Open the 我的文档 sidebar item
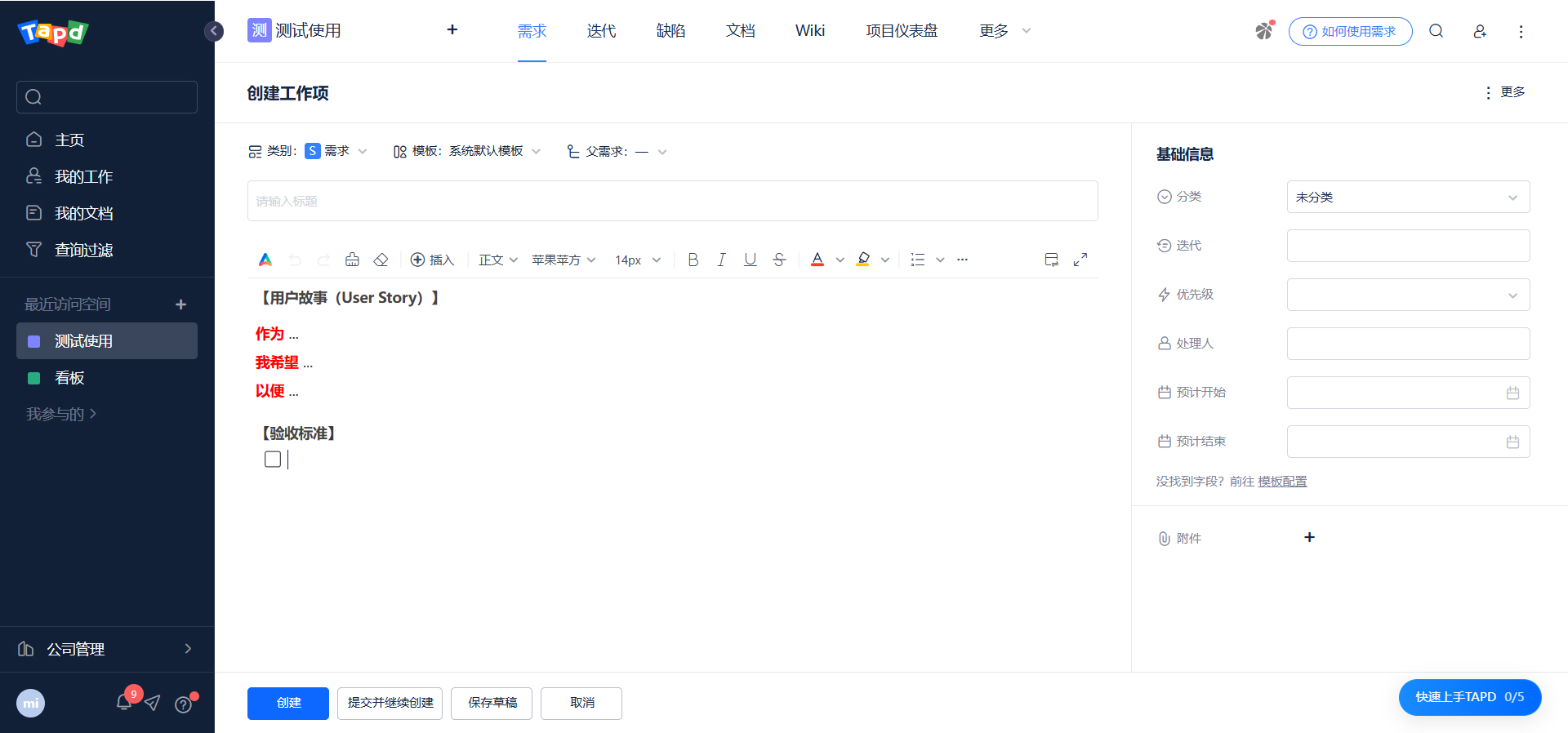 click(x=107, y=213)
